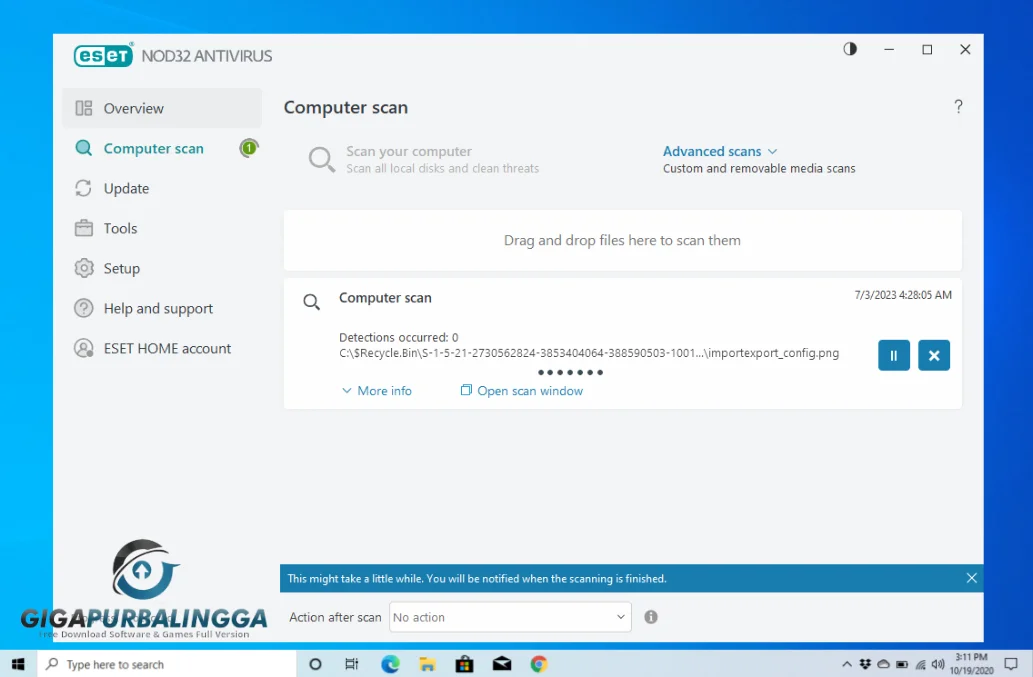Launch Google Chrome from taskbar

[539, 664]
